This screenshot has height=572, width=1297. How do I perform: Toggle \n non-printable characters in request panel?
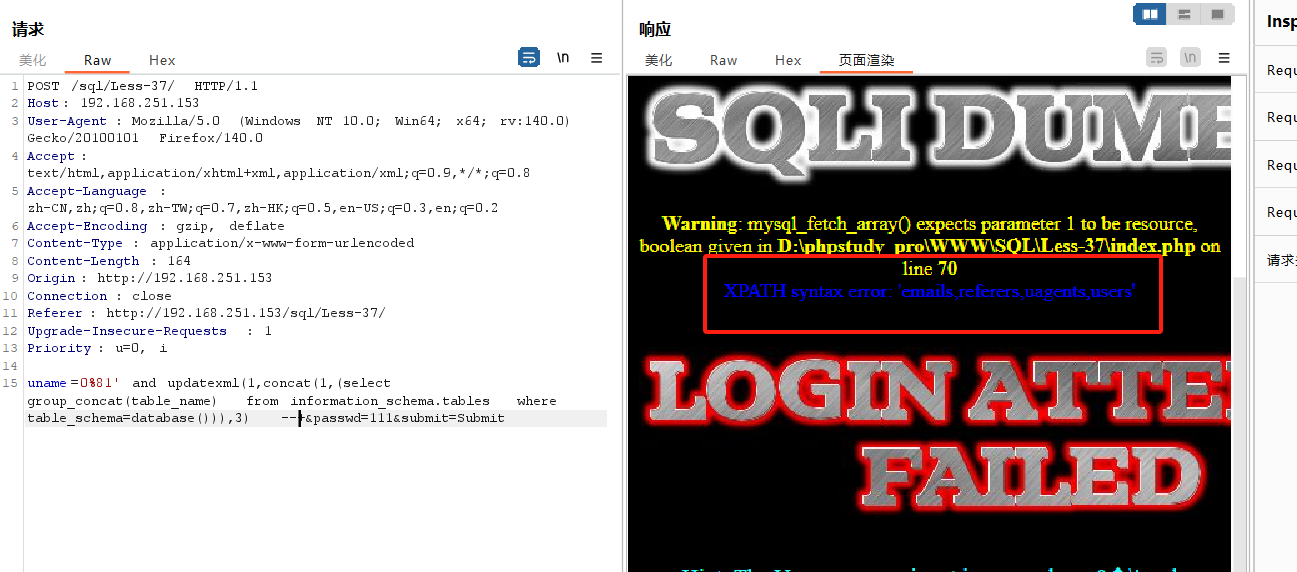(x=563, y=58)
